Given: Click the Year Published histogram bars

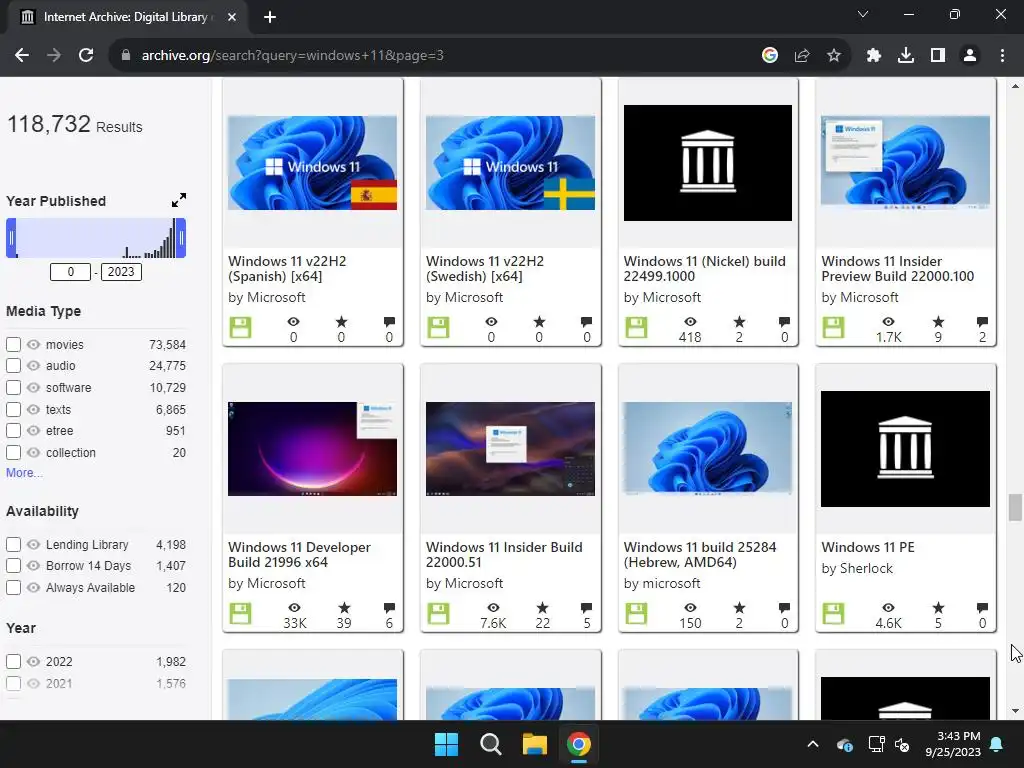Looking at the screenshot, I should tap(96, 238).
